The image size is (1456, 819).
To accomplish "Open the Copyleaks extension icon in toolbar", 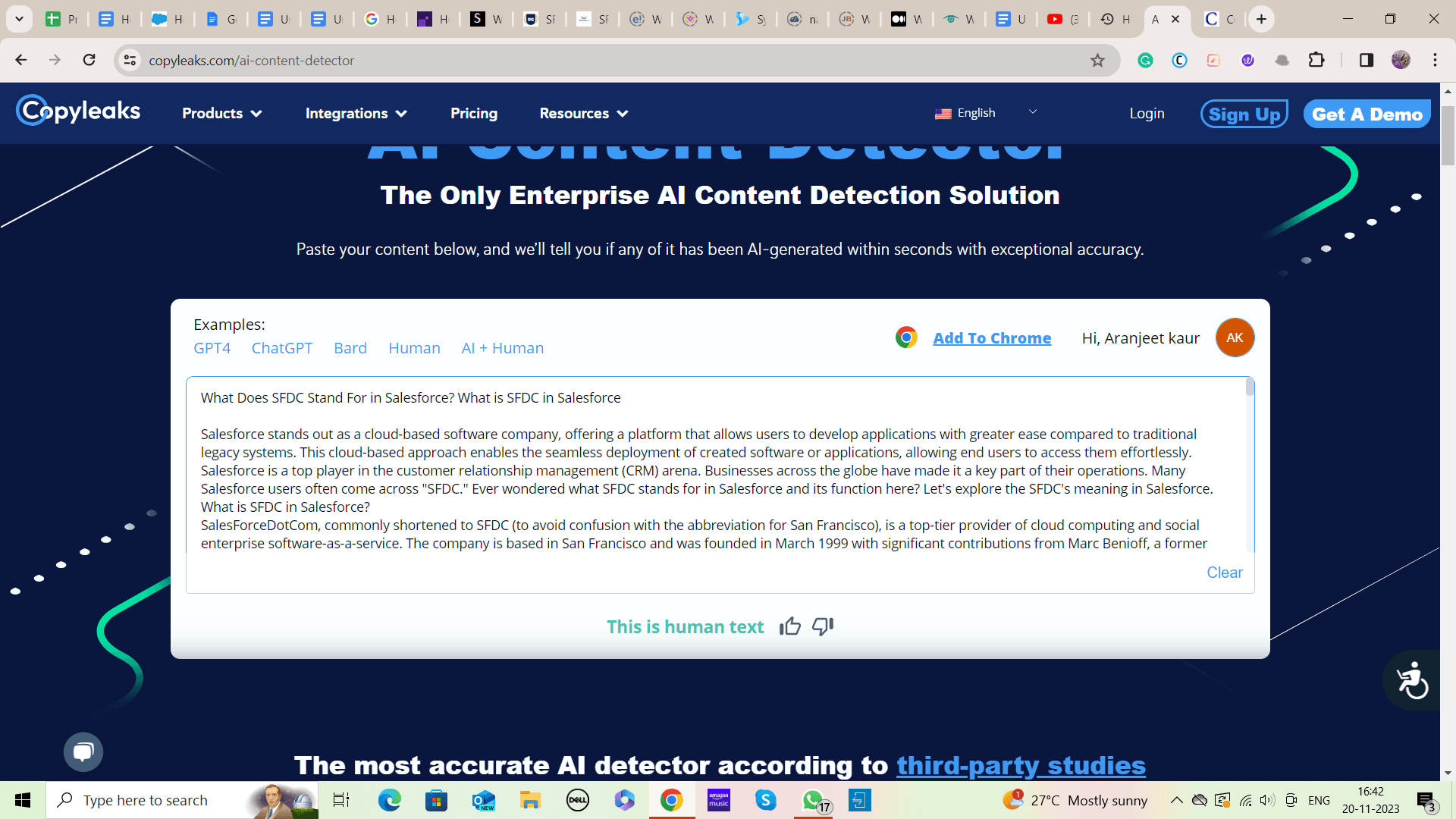I will (x=1179, y=60).
